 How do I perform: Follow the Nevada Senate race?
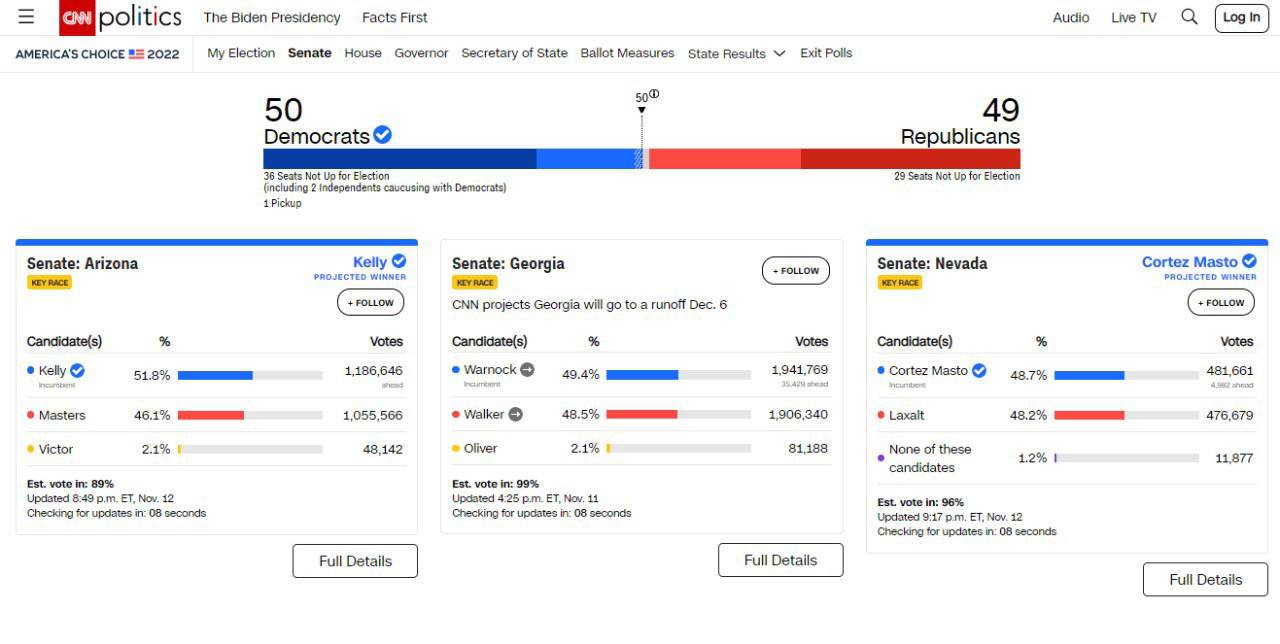click(1220, 303)
